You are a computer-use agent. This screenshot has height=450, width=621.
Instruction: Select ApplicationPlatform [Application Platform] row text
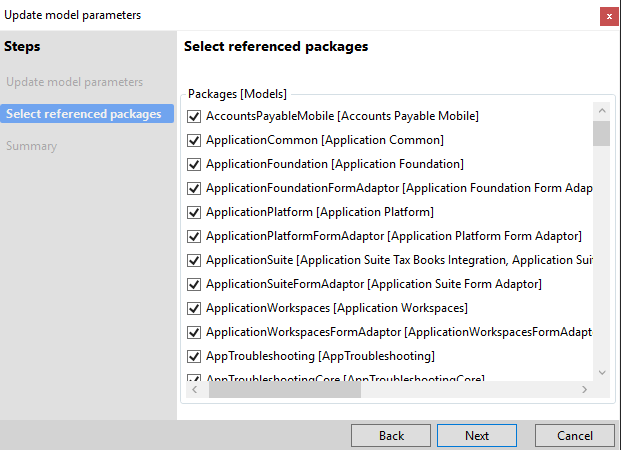click(320, 212)
